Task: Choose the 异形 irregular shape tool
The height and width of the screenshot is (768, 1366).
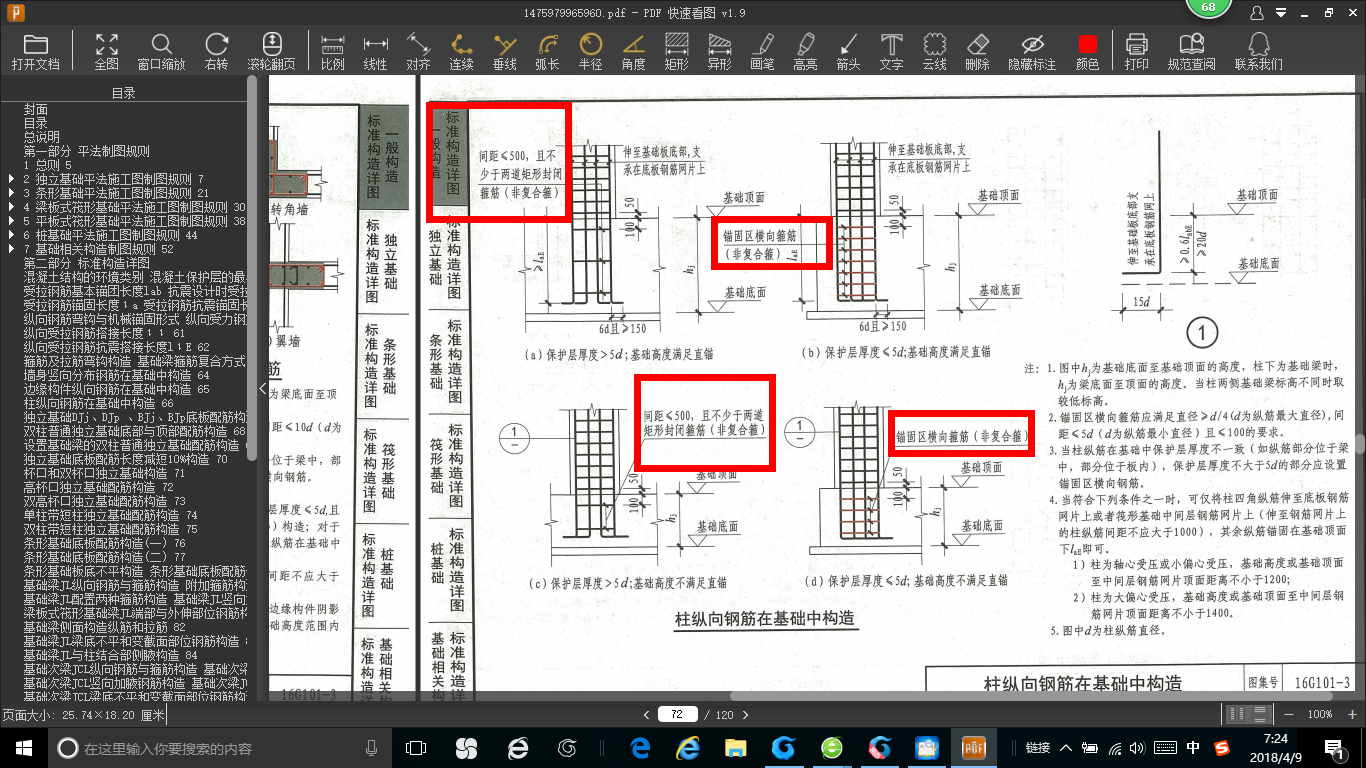Action: [x=719, y=51]
